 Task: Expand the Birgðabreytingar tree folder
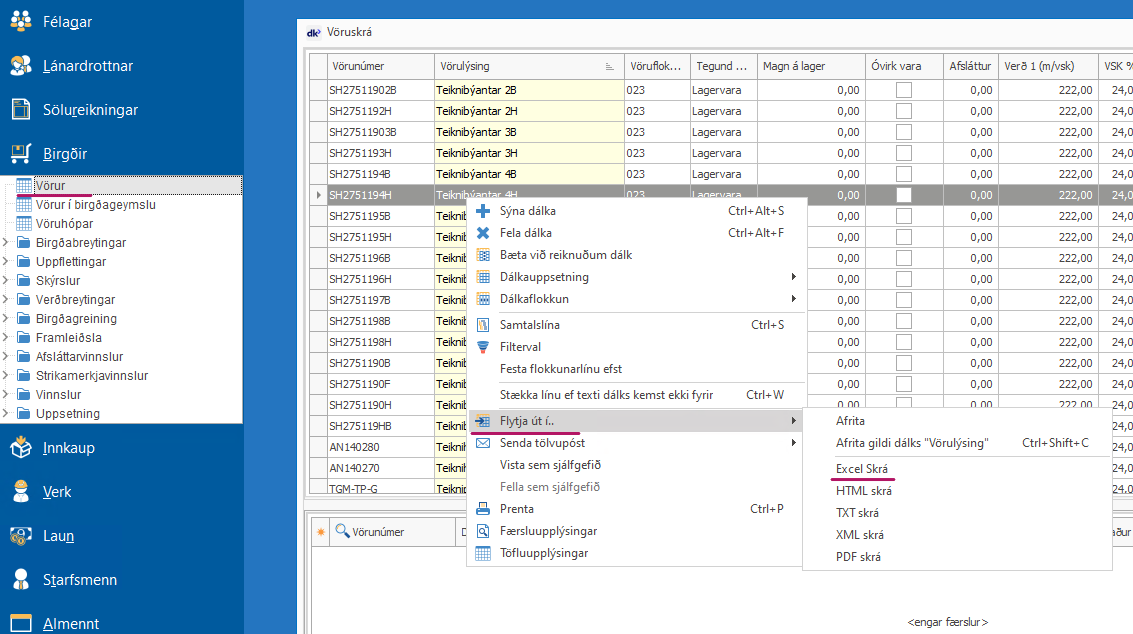[7, 243]
